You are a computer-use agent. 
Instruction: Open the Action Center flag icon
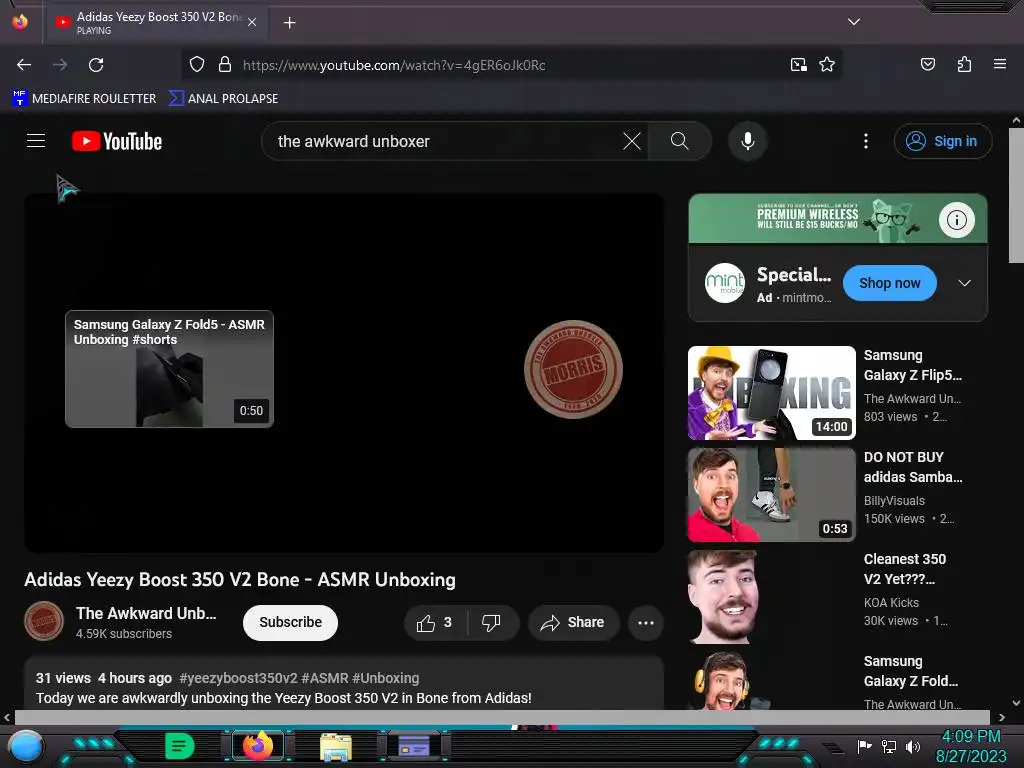[x=864, y=746]
